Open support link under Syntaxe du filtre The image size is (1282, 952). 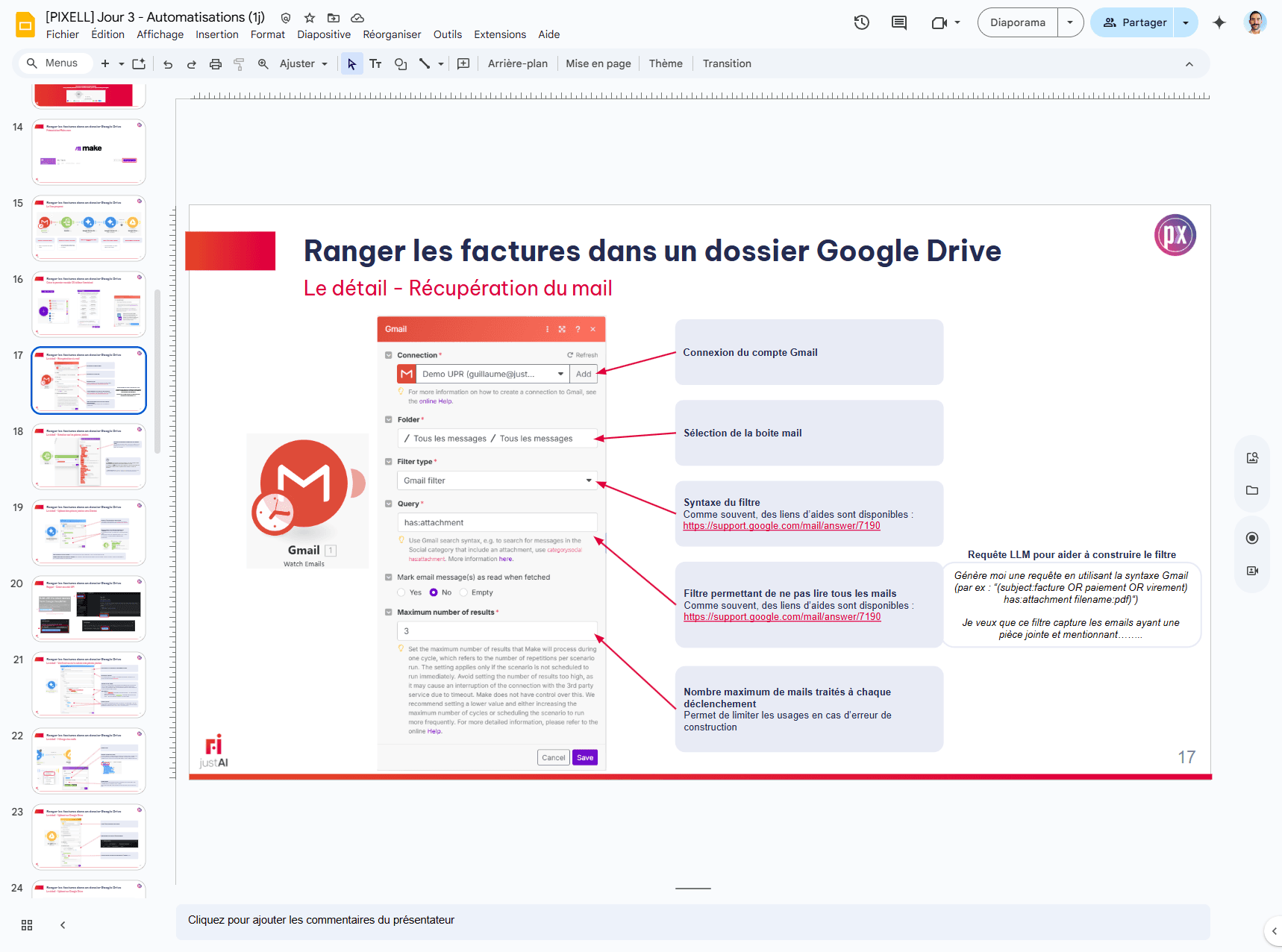click(x=781, y=526)
